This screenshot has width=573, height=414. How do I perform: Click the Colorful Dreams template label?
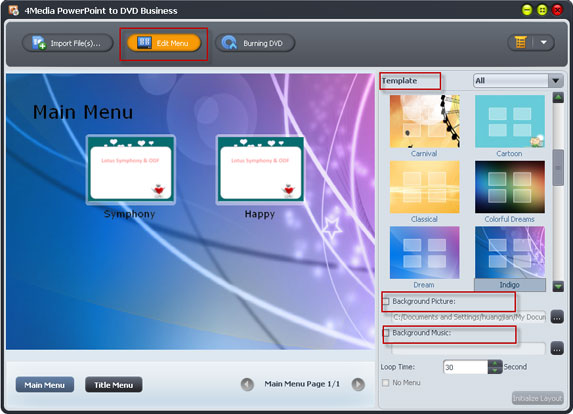click(x=509, y=219)
